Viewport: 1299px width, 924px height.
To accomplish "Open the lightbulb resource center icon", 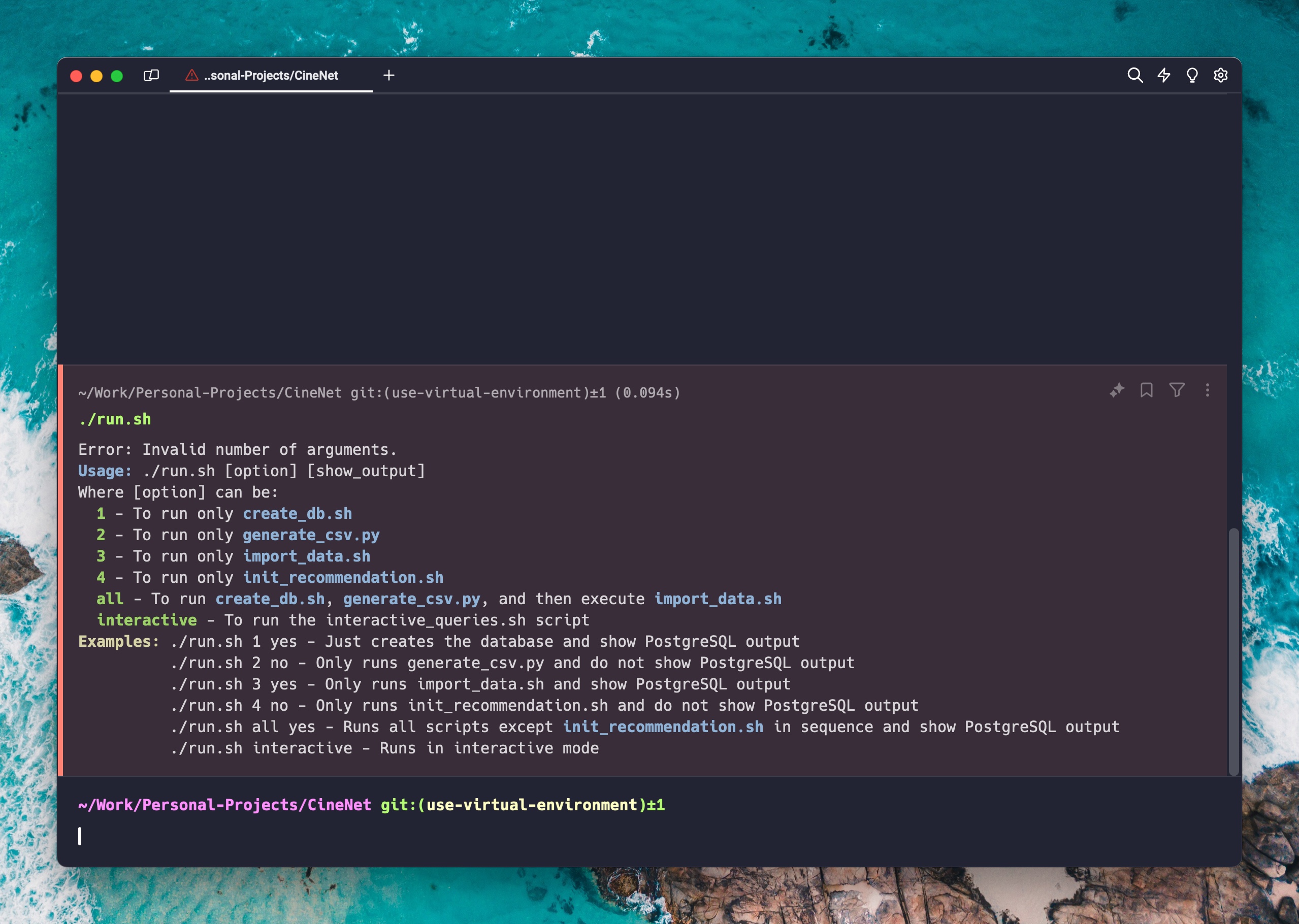I will pyautogui.click(x=1192, y=76).
